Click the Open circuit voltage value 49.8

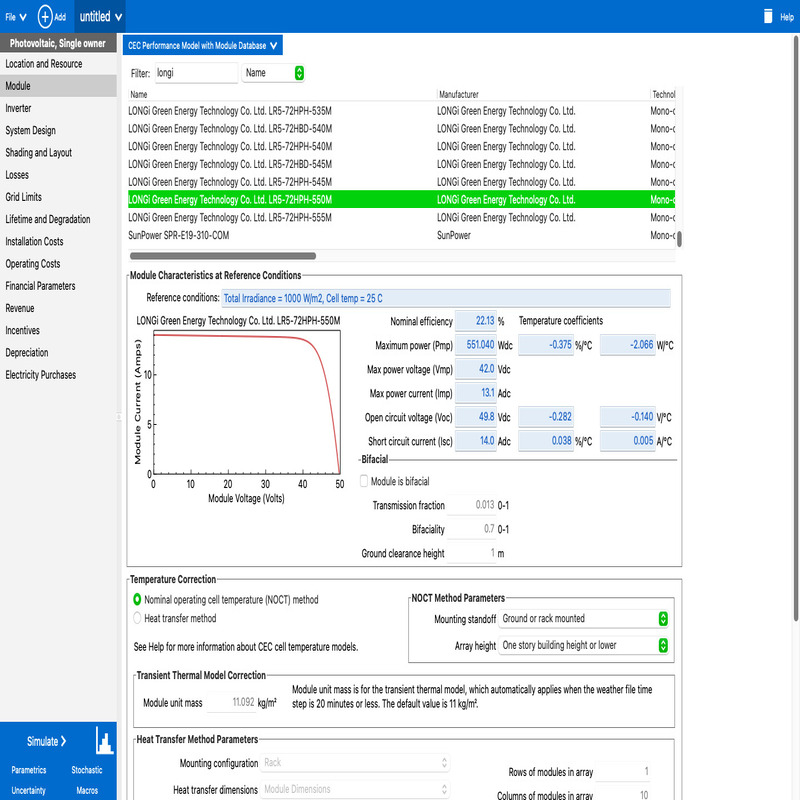pos(476,417)
